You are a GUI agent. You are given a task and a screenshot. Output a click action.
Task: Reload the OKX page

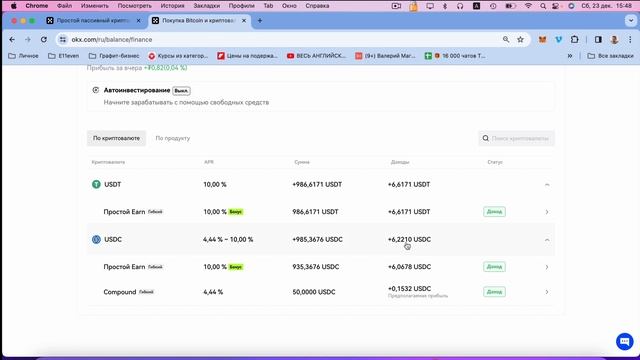[44, 40]
